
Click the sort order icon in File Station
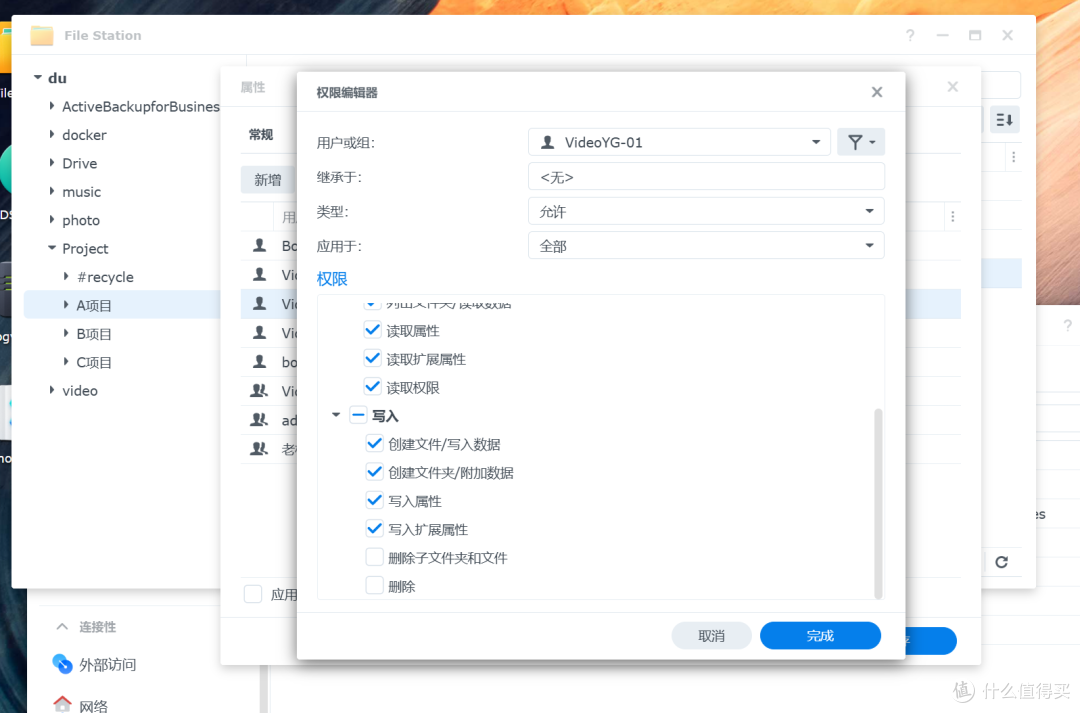[1004, 120]
